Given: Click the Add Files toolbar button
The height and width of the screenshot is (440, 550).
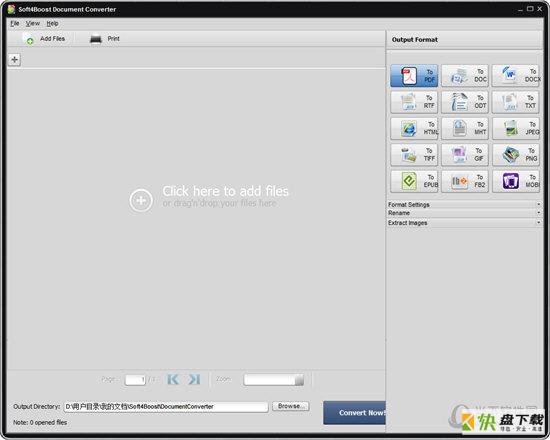Looking at the screenshot, I should tap(44, 39).
